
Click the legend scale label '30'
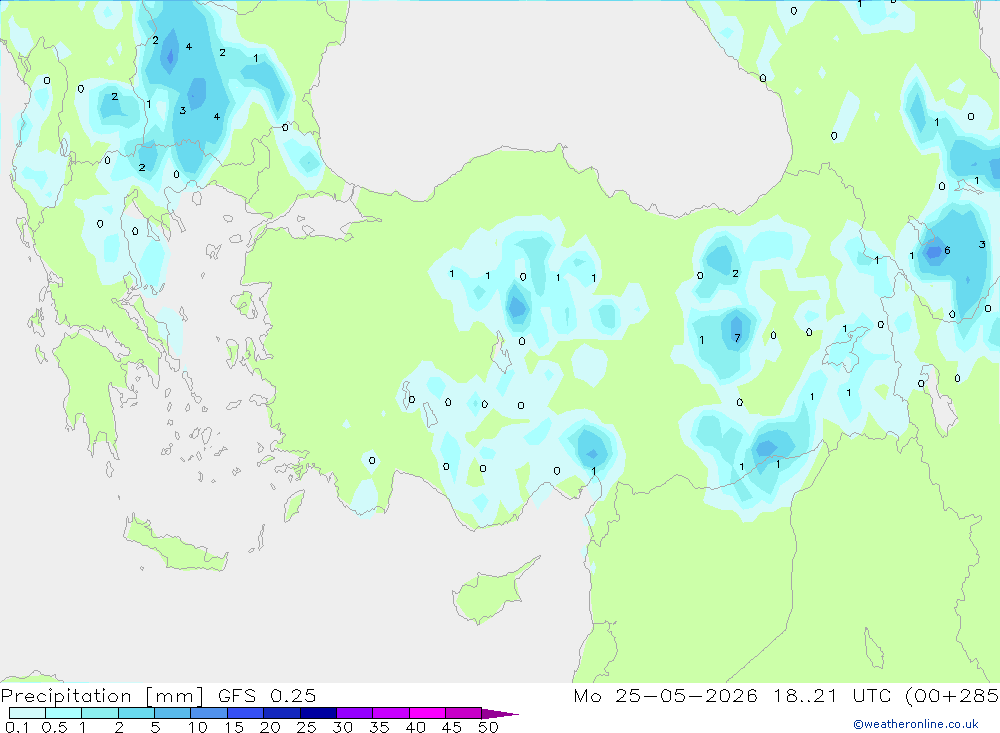[342, 727]
